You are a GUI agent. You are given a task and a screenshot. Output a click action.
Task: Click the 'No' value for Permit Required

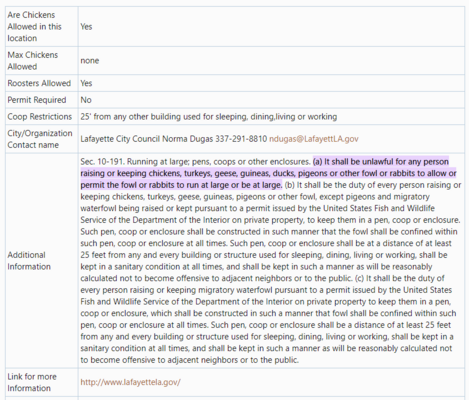click(86, 100)
